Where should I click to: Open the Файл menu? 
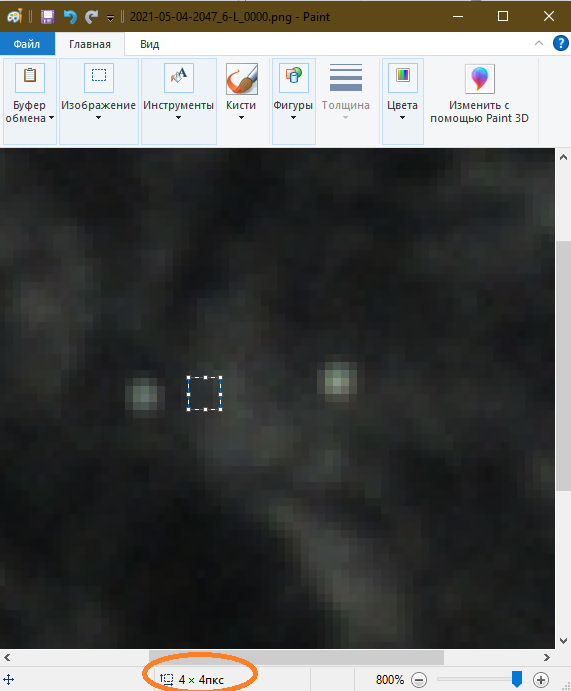[x=27, y=44]
